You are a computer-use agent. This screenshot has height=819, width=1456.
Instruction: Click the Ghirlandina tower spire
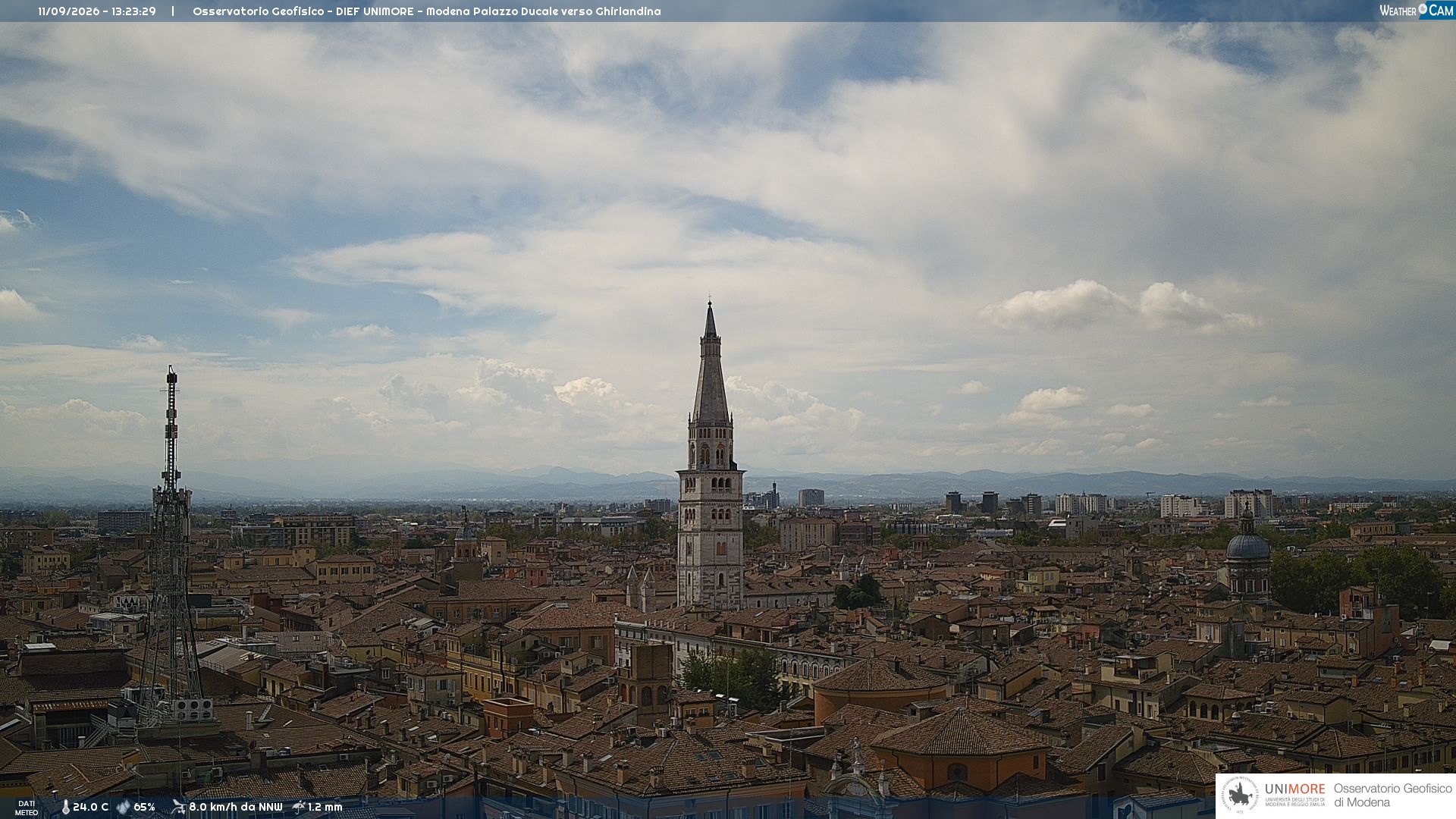coord(711,362)
